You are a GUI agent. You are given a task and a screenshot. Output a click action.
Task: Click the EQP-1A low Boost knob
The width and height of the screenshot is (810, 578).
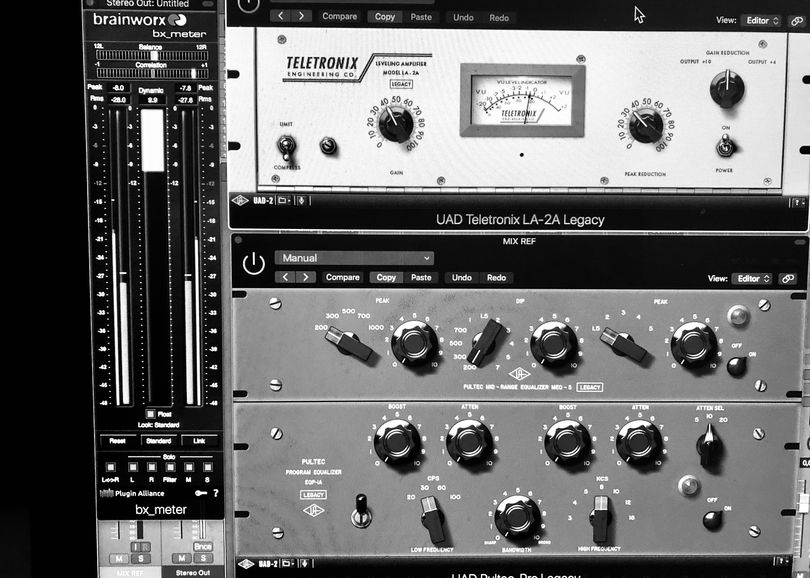pos(397,443)
